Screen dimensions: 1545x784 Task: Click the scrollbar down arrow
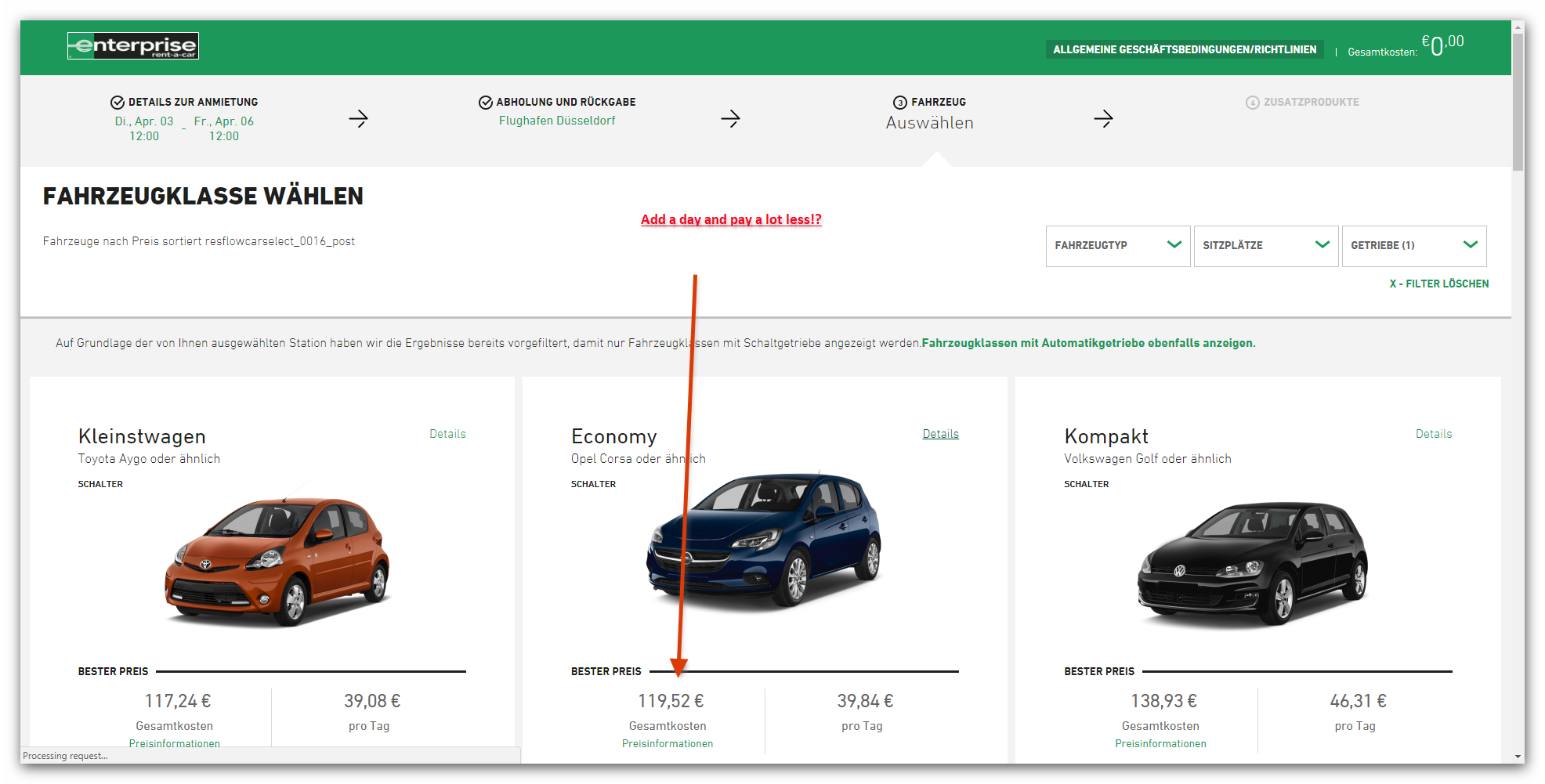[x=1518, y=757]
